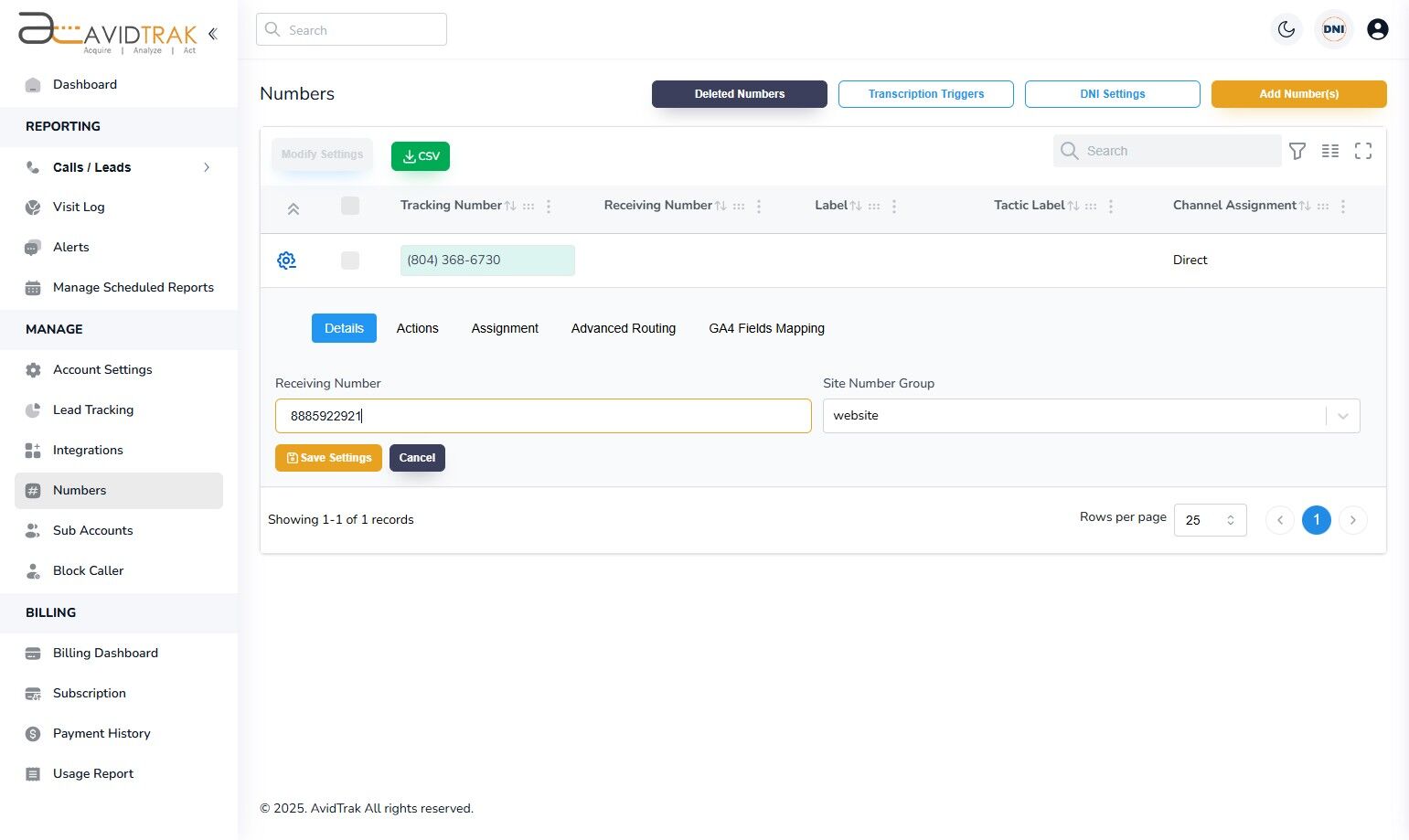The width and height of the screenshot is (1409, 840).
Task: Open the Site Number Group dropdown
Action: tap(1342, 416)
